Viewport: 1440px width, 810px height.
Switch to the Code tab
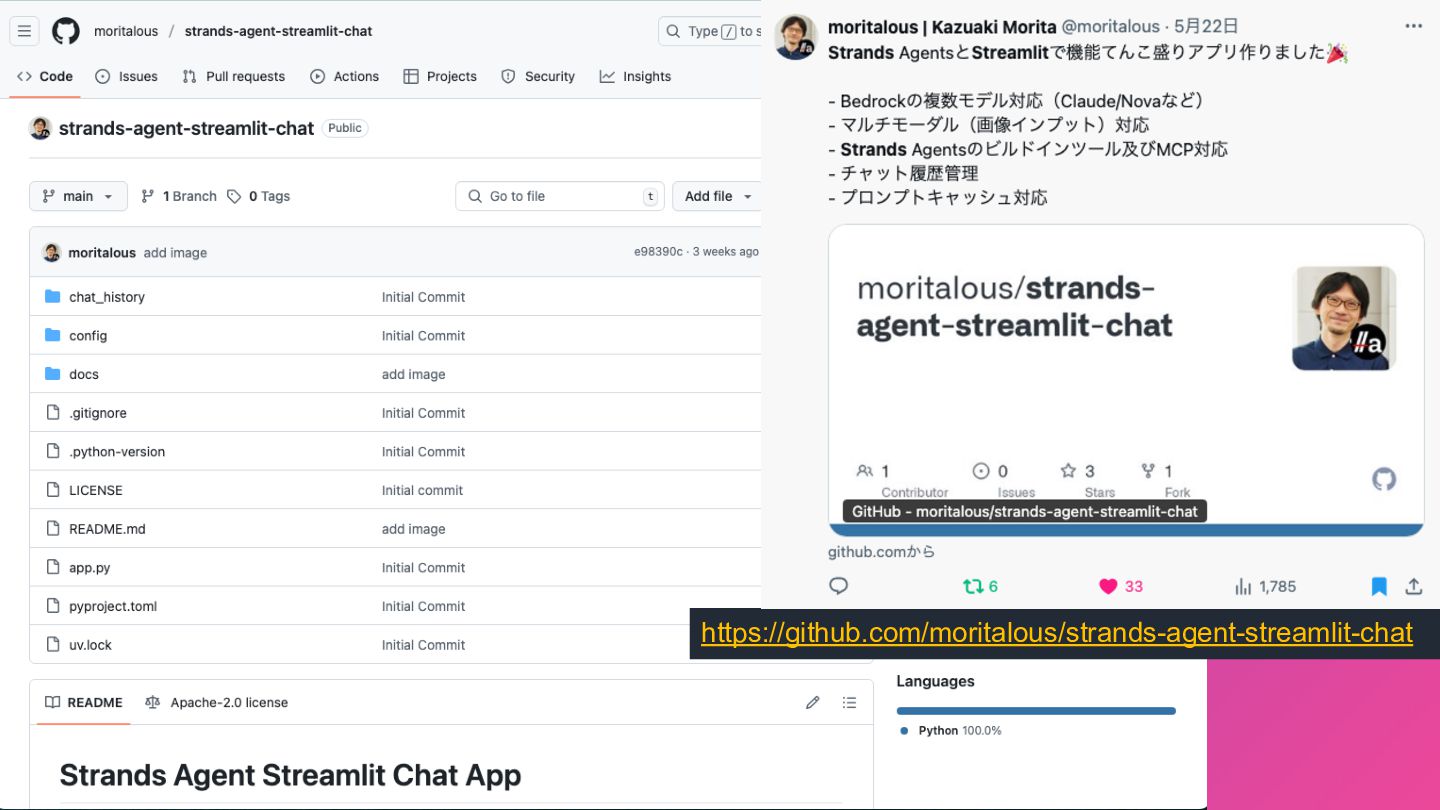[x=45, y=76]
